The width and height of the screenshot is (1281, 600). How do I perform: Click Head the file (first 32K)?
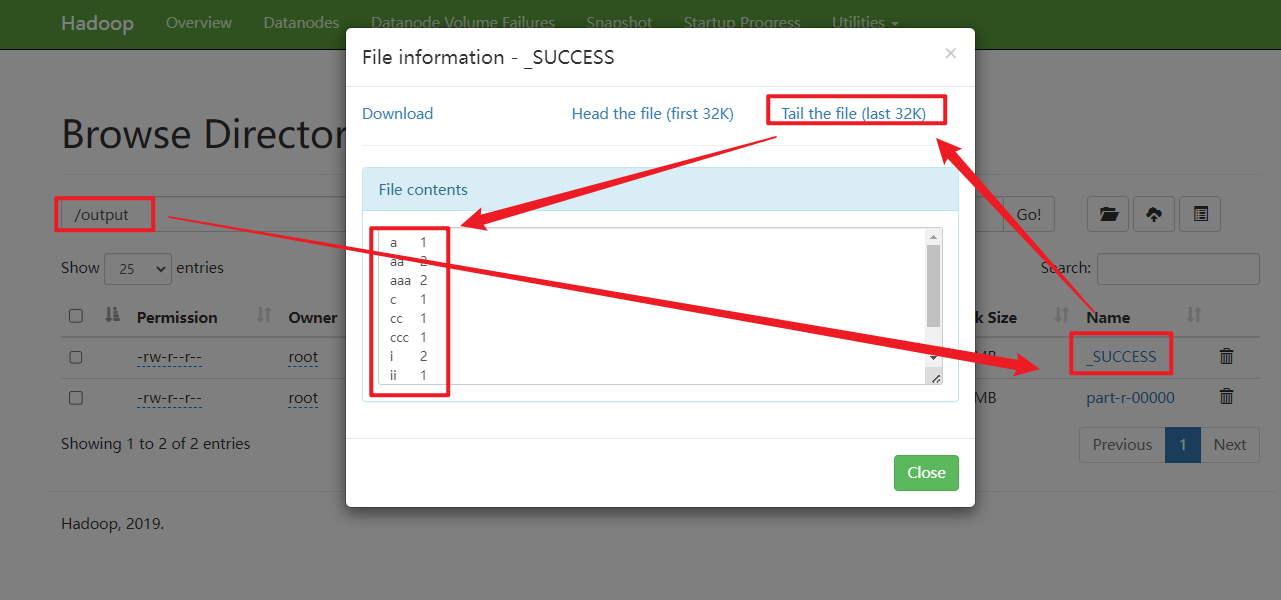coord(653,113)
